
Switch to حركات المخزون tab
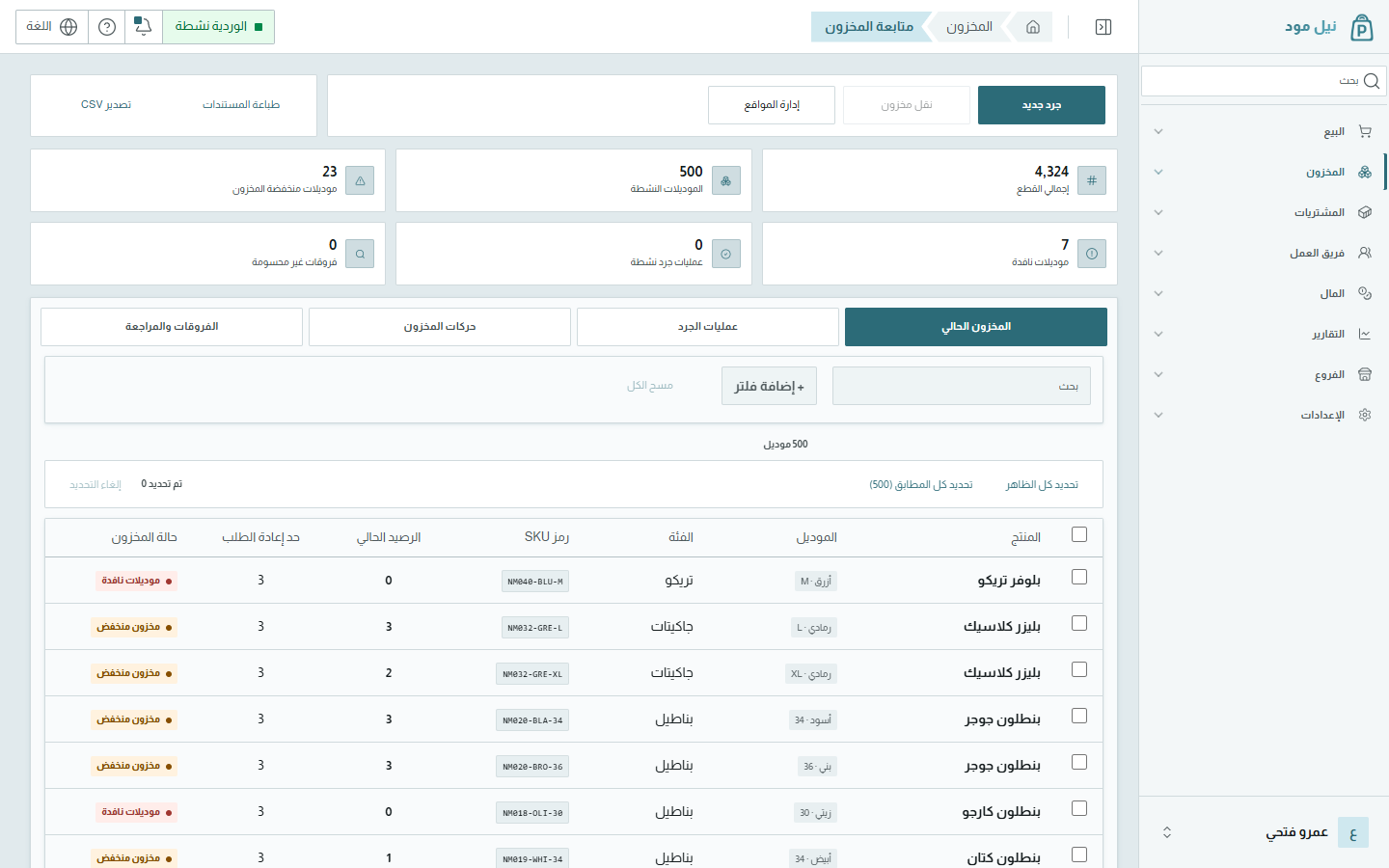pos(440,327)
